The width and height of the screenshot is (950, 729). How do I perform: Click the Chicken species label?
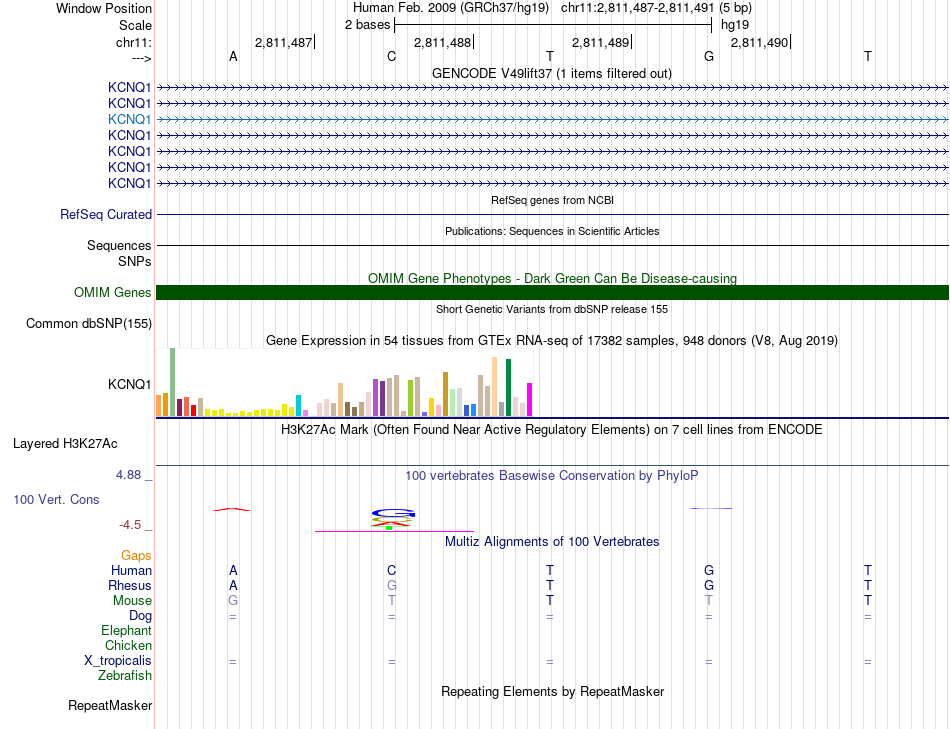[x=128, y=645]
